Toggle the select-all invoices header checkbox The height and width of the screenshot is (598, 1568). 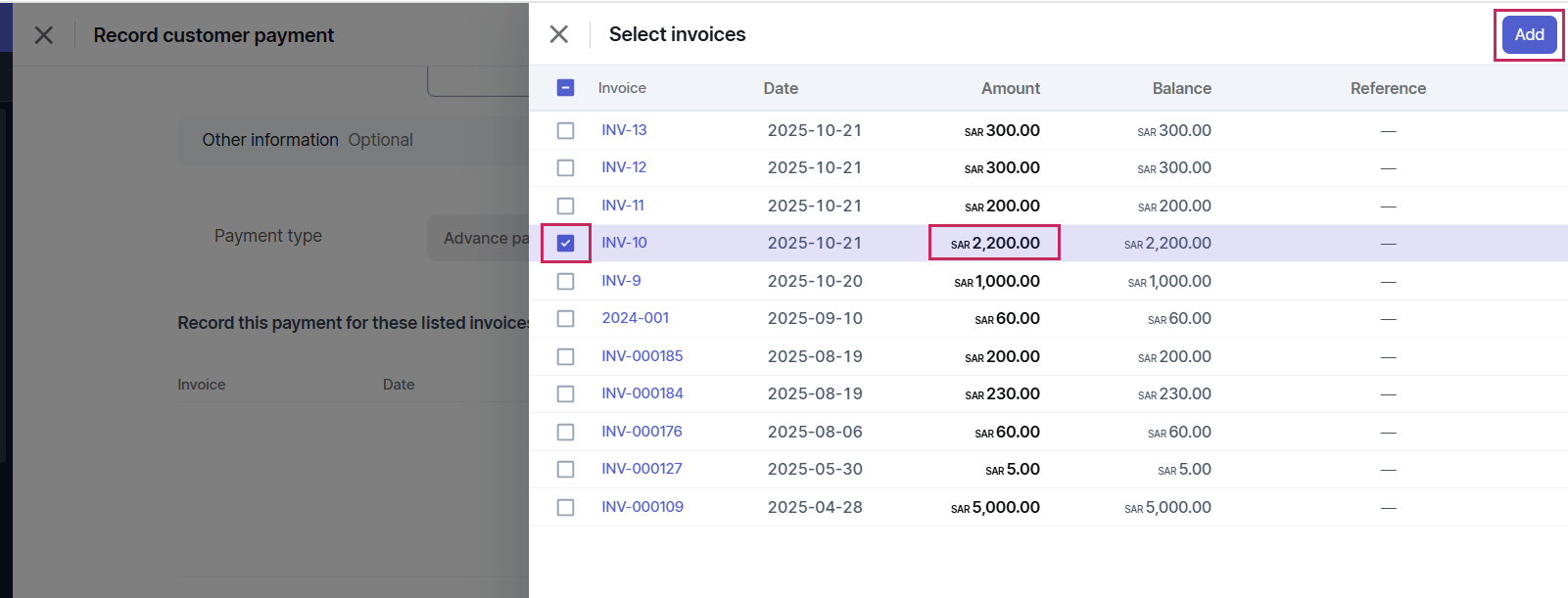pos(565,88)
